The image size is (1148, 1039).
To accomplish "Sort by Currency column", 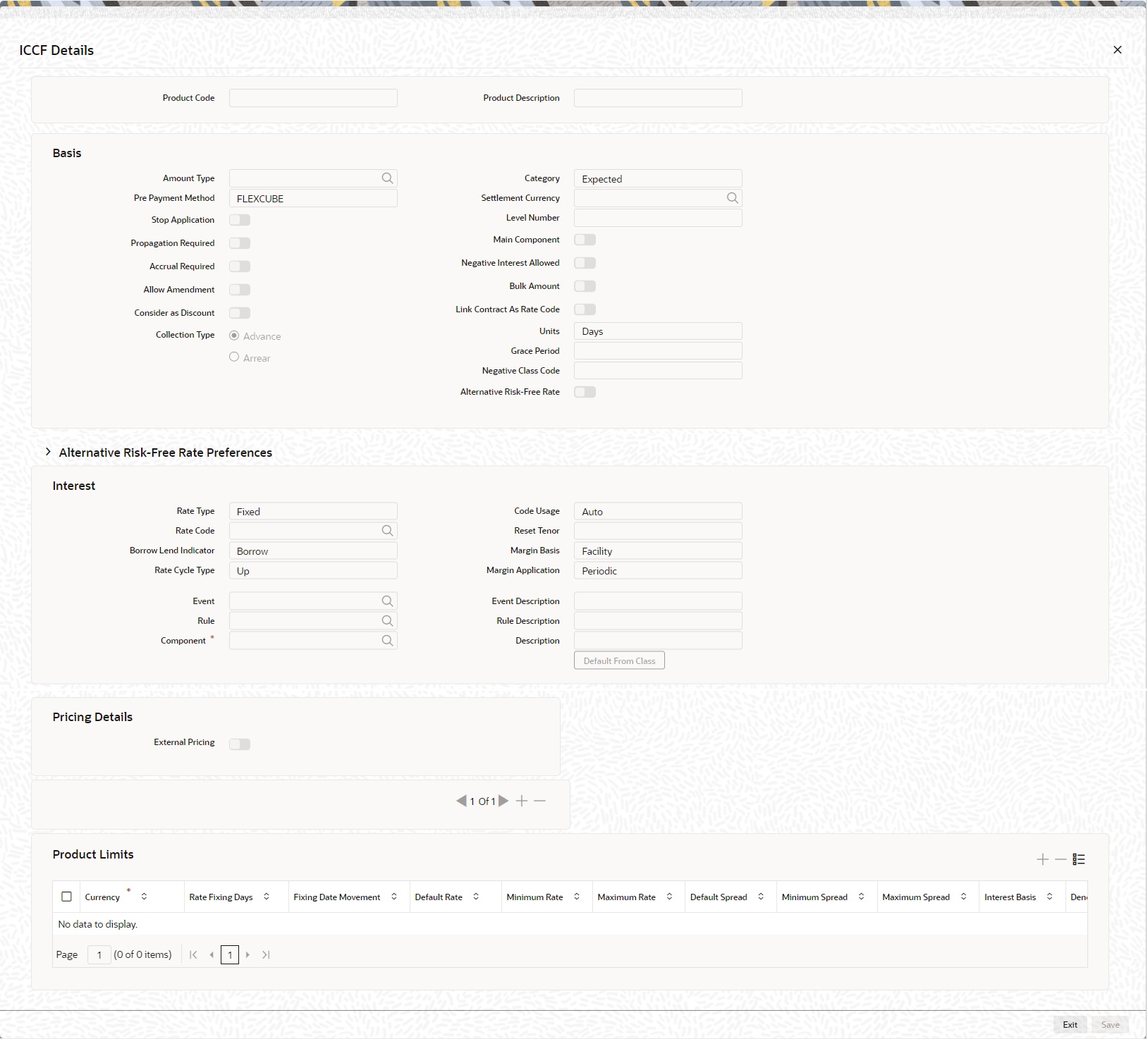I will [x=144, y=897].
